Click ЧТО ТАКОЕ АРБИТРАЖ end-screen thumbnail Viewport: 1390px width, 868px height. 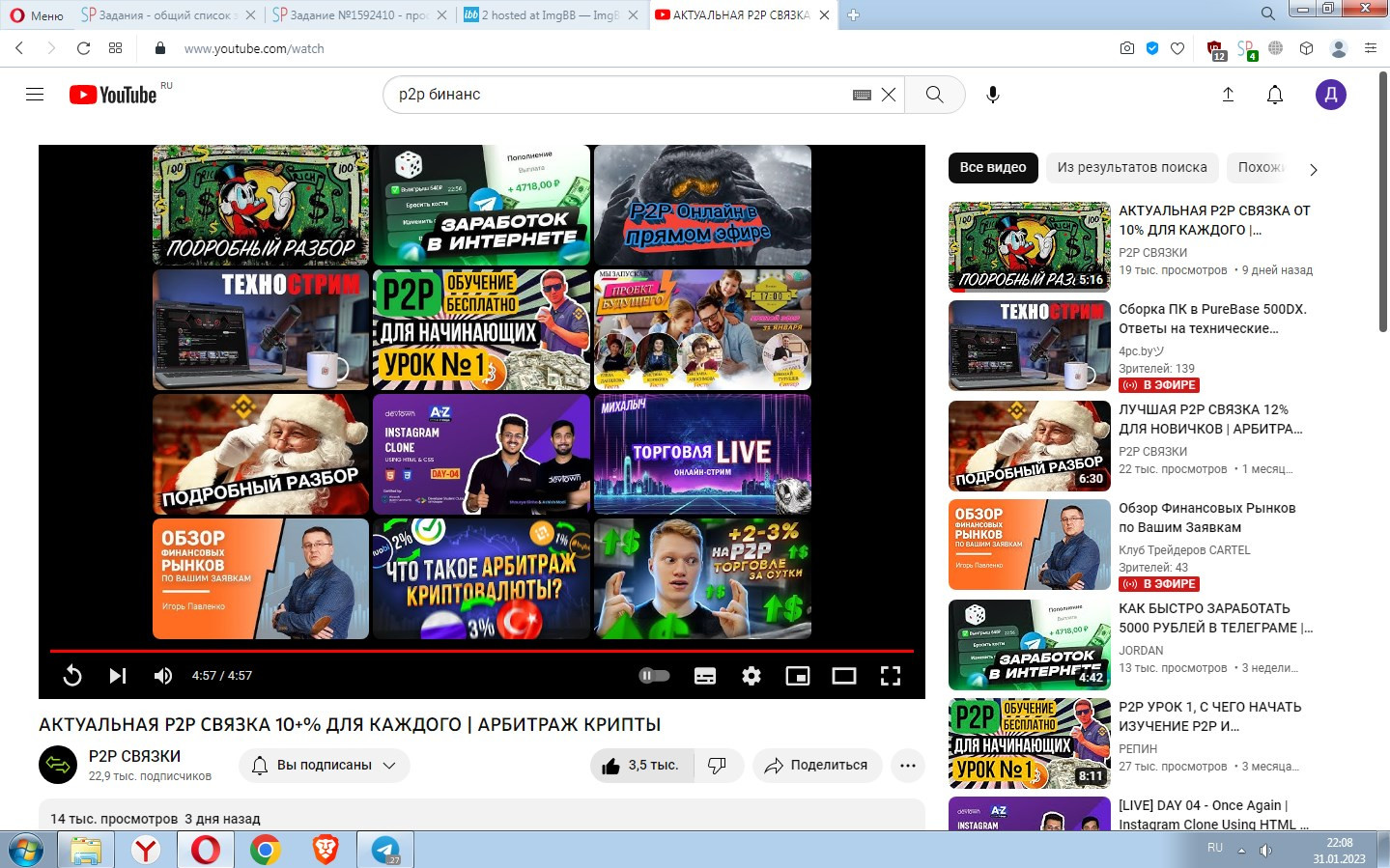pos(481,578)
